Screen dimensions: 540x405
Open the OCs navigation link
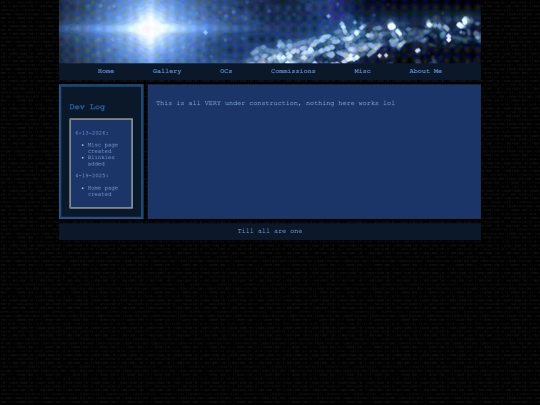point(226,71)
